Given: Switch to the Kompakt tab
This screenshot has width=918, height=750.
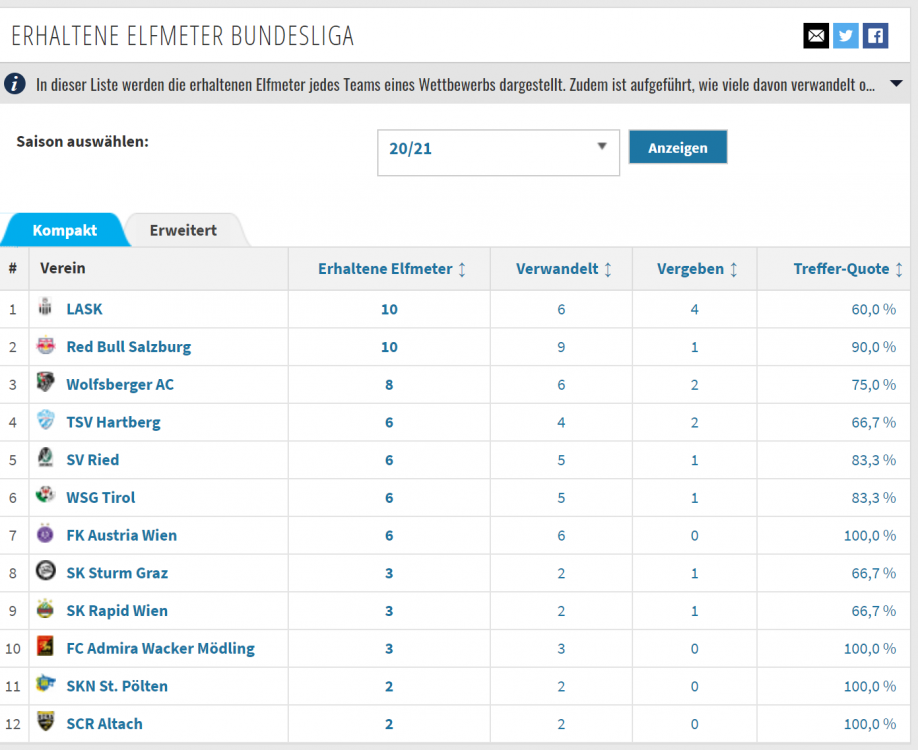Looking at the screenshot, I should pos(64,230).
